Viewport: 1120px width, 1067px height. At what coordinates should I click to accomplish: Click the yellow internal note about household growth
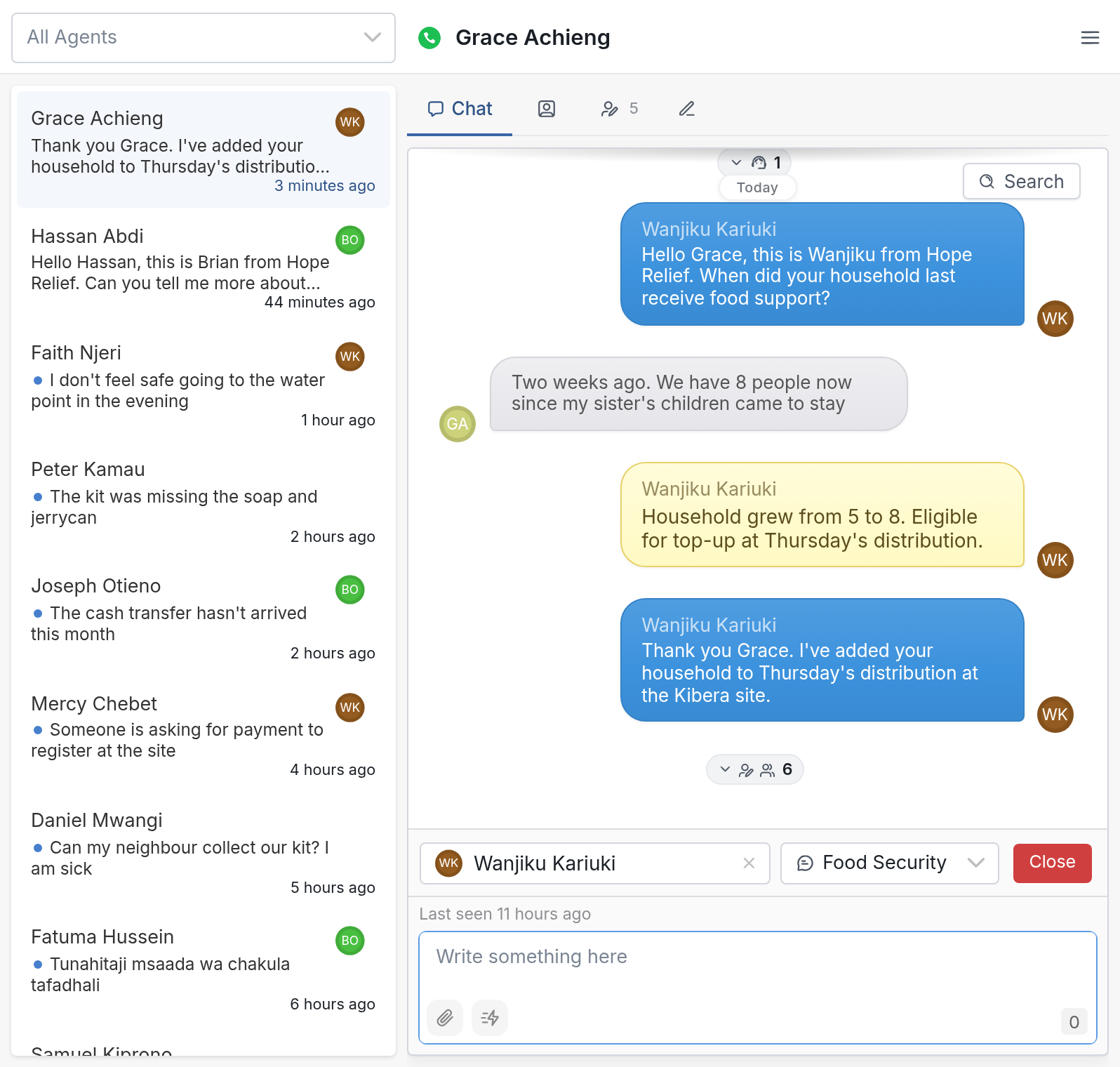(822, 515)
